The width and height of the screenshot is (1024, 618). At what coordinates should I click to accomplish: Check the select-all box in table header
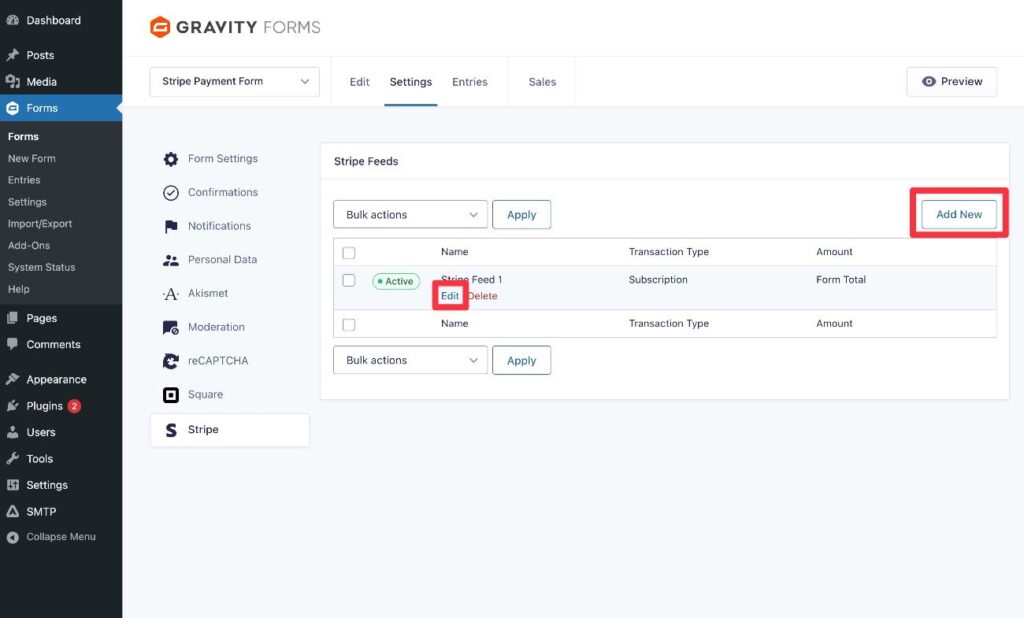click(x=349, y=253)
